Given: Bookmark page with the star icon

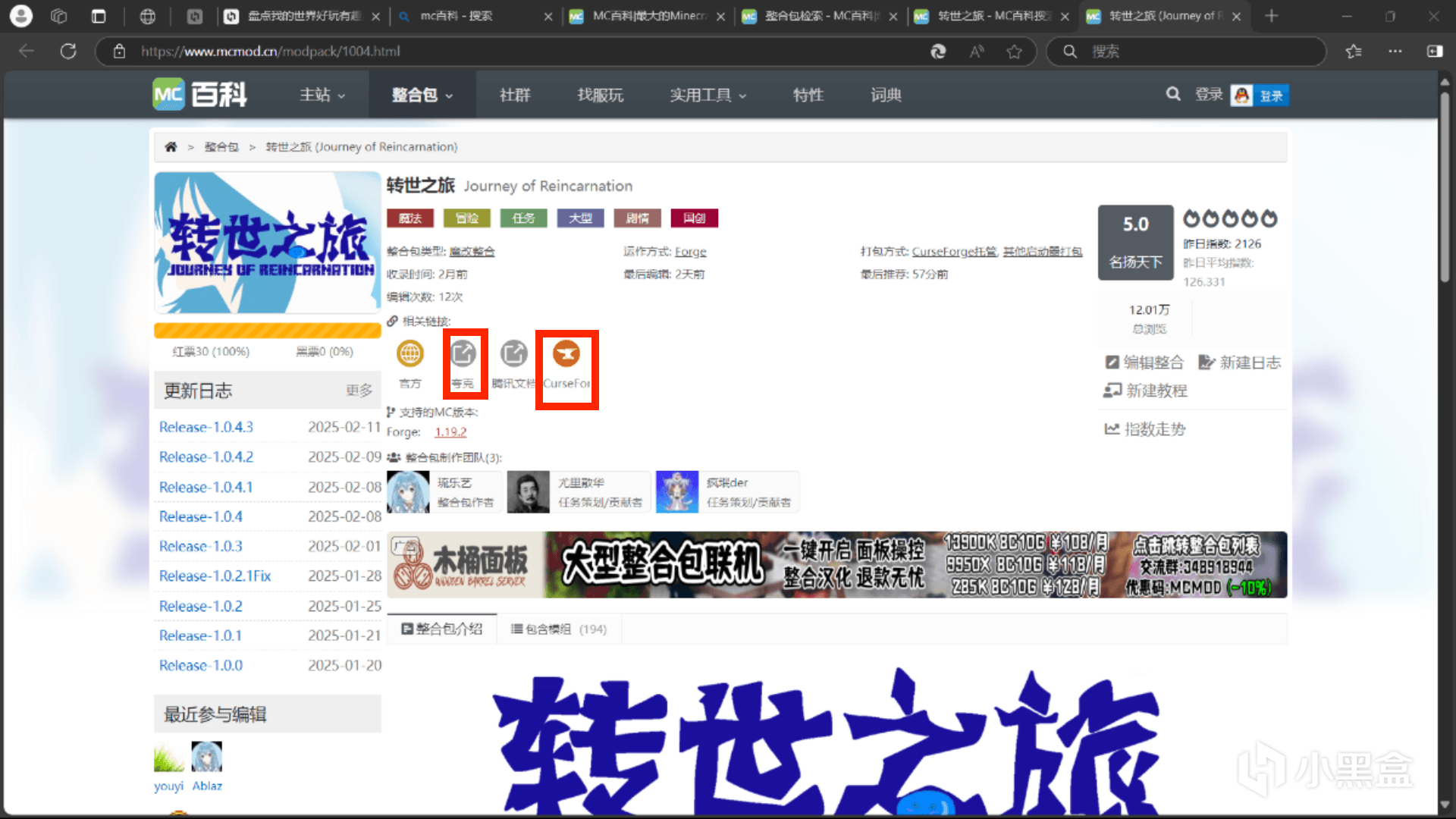Looking at the screenshot, I should pyautogui.click(x=1014, y=51).
